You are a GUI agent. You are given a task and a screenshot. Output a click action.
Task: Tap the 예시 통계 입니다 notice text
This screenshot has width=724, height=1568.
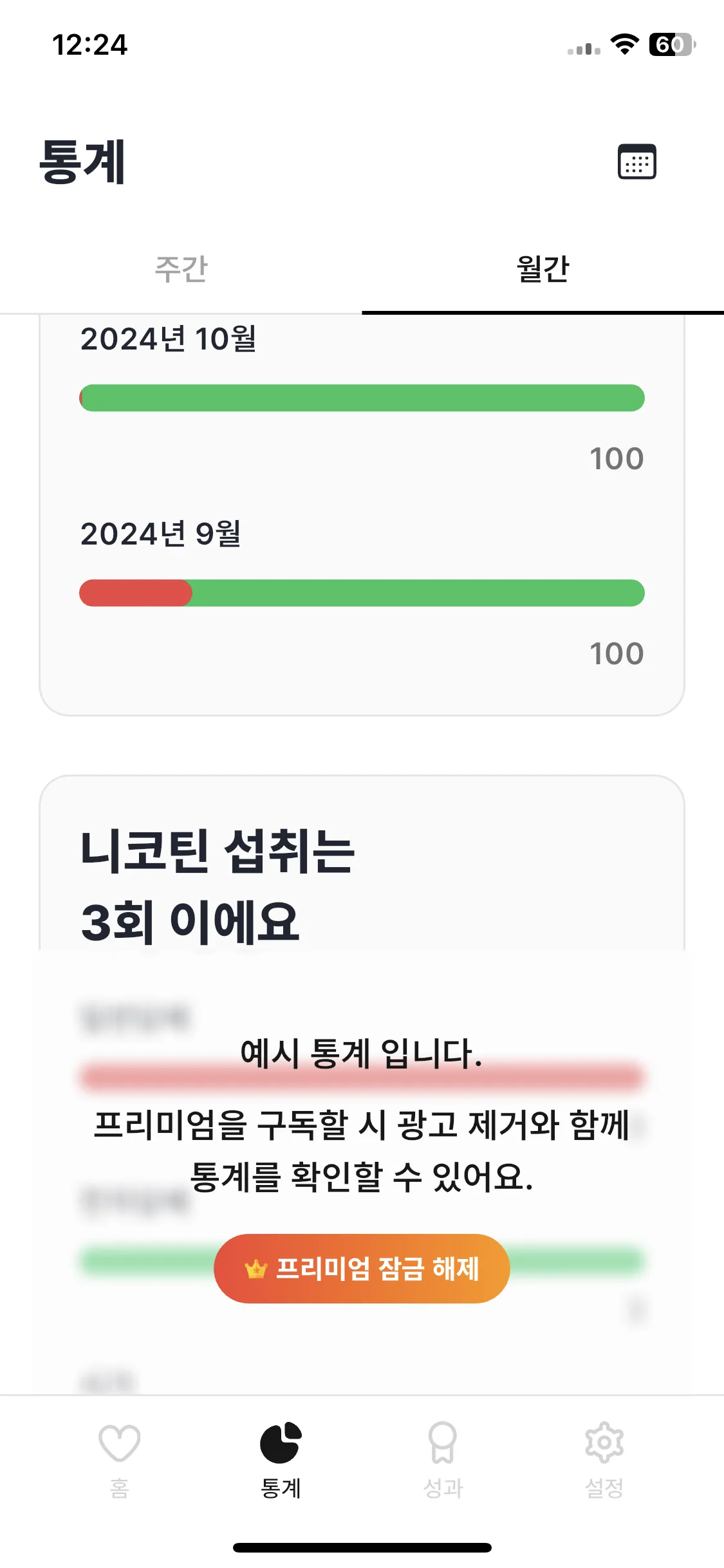tap(361, 1054)
